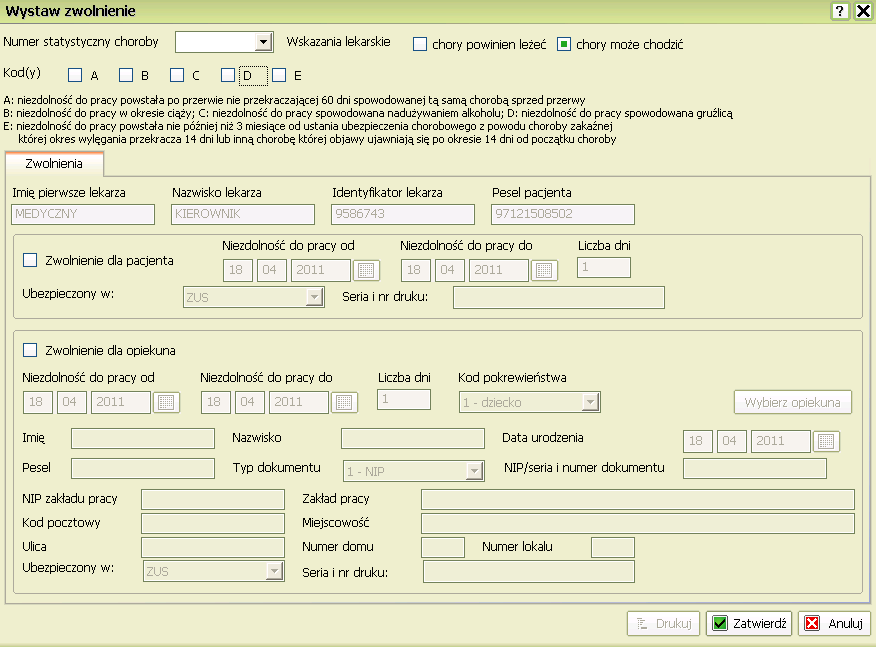Click NIP zakładu pracy field
This screenshot has width=876, height=647.
pos(213,499)
